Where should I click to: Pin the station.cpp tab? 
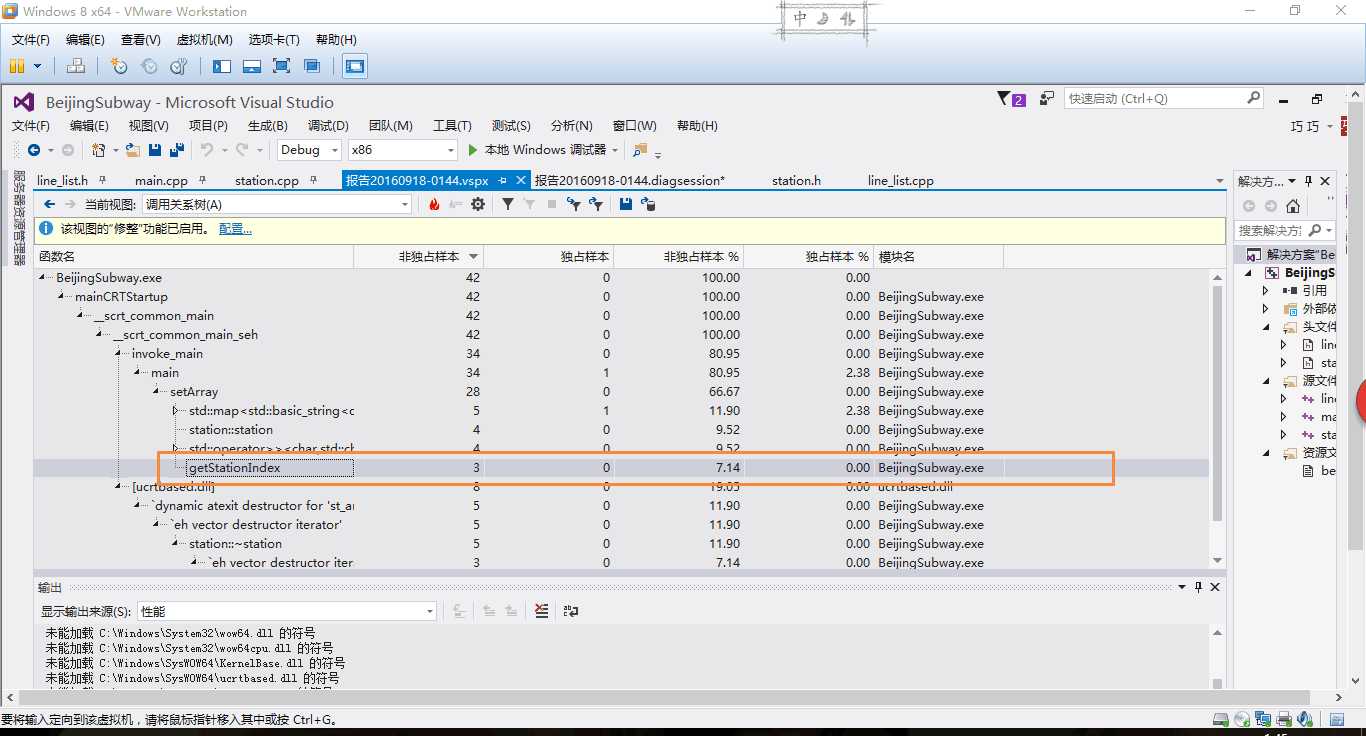tap(313, 180)
